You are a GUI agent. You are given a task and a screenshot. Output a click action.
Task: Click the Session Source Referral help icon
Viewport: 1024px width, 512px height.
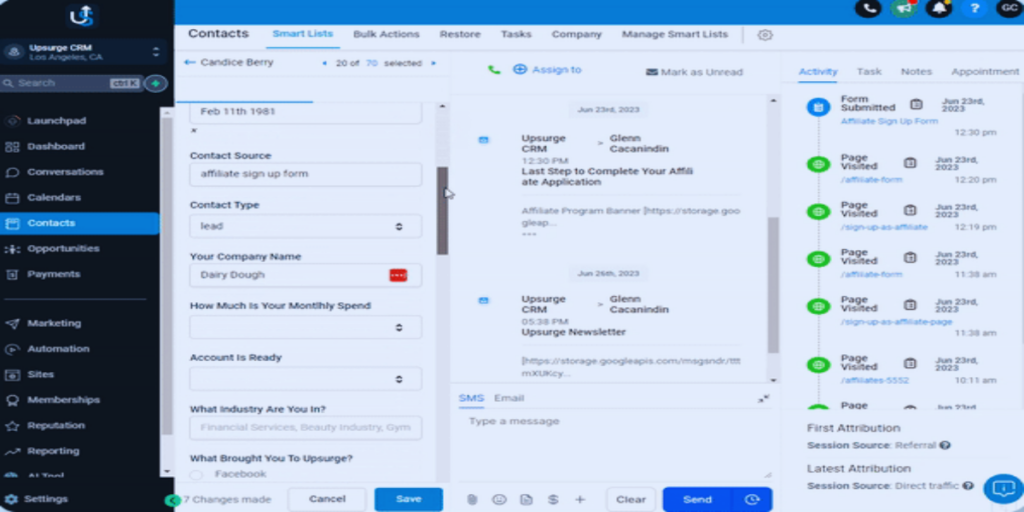tap(944, 445)
